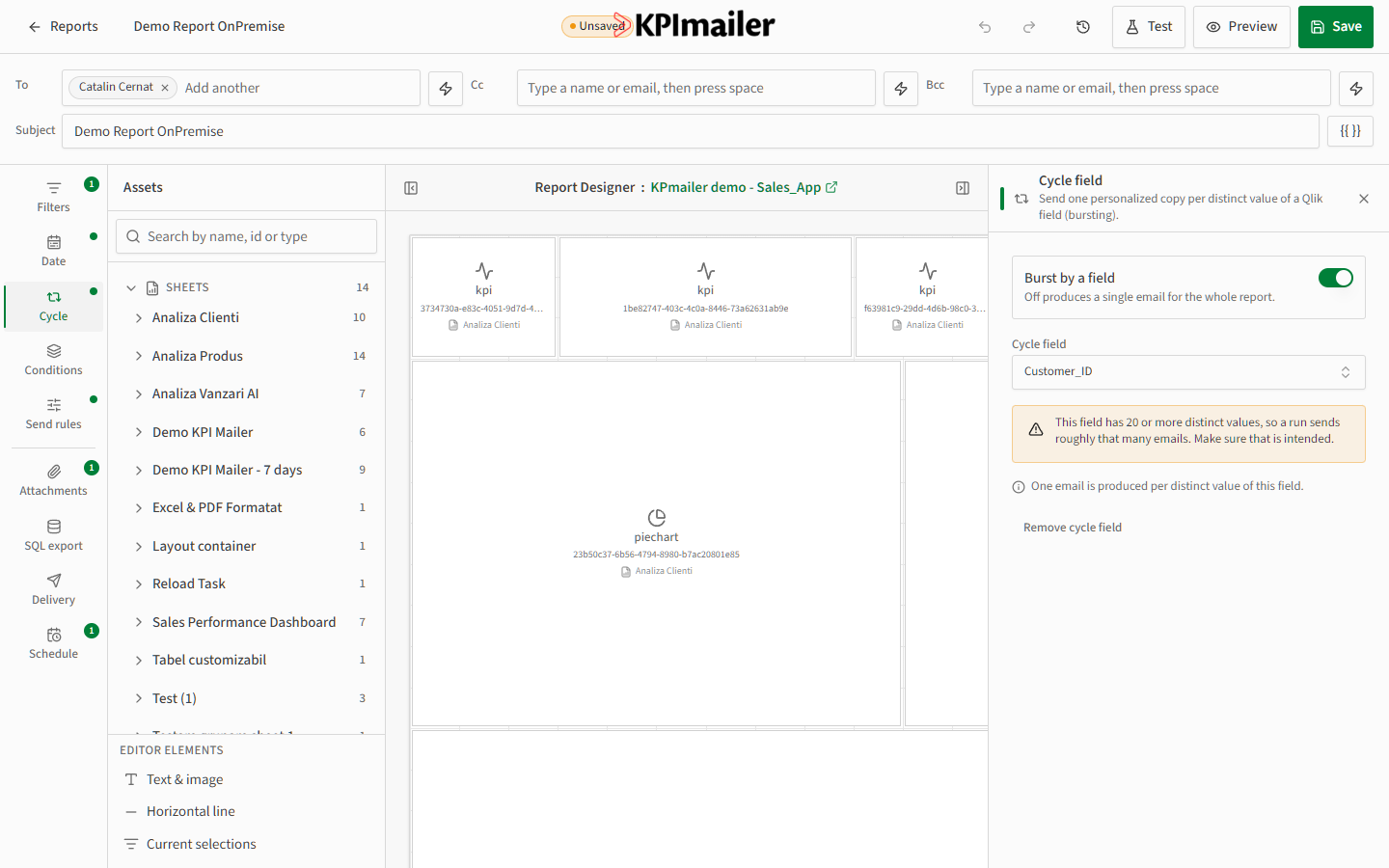Collapse the SHEETS group
Screen dimensions: 1389x868
pos(131,287)
